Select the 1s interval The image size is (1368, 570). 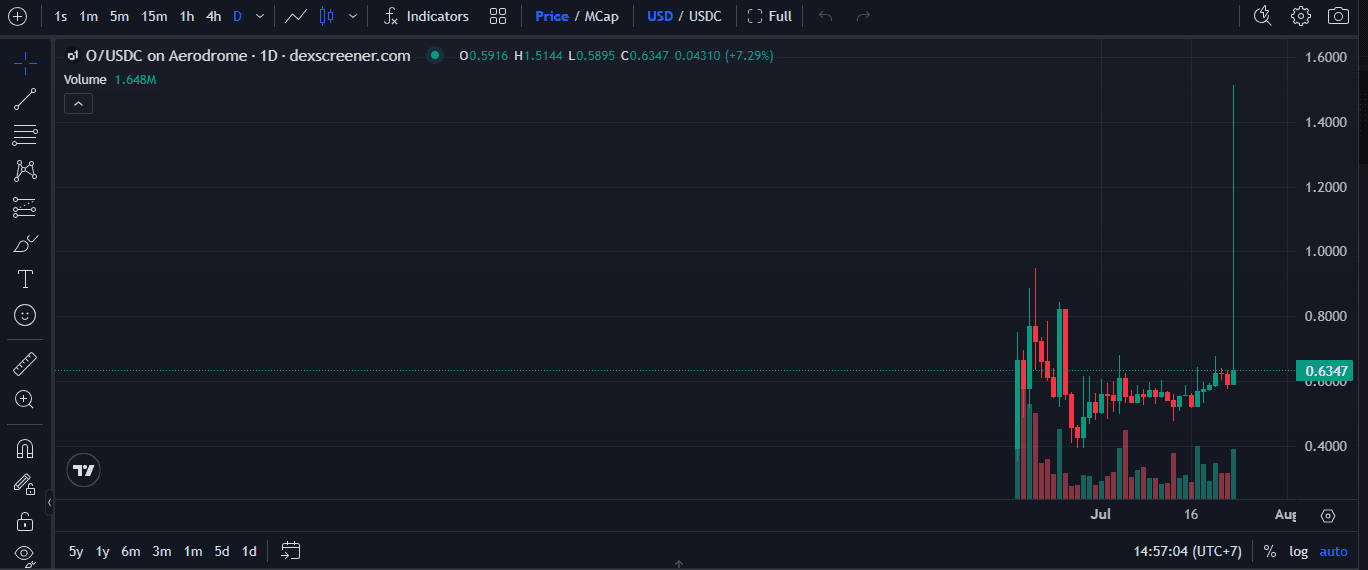tap(61, 16)
